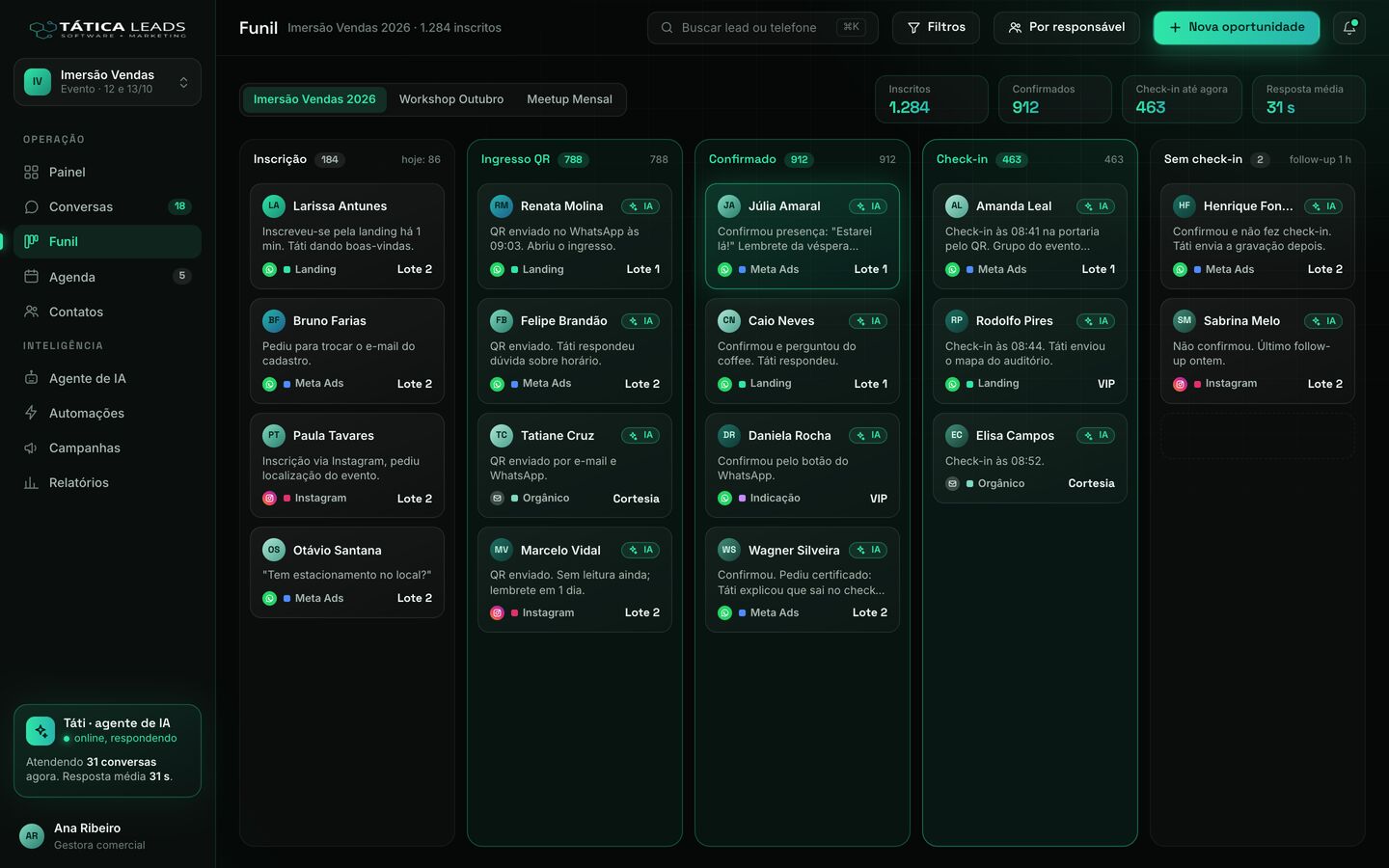Open the notifications bell icon

(1348, 28)
